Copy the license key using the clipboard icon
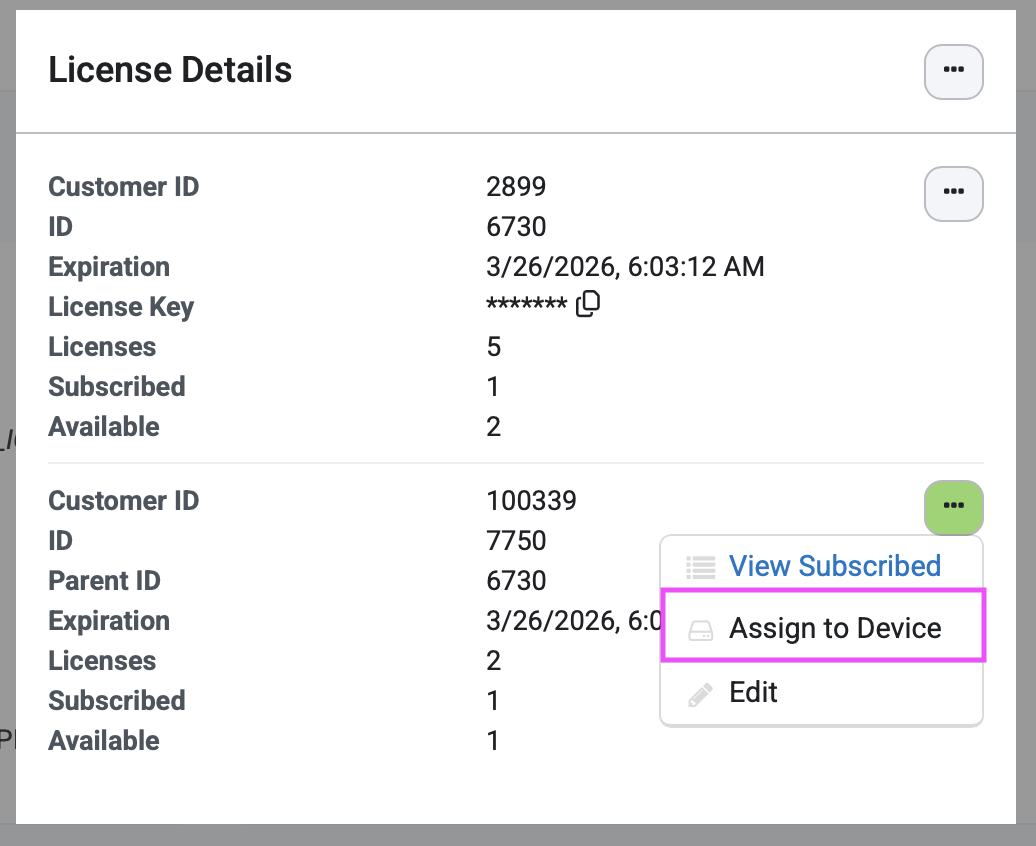1036x846 pixels. (x=589, y=304)
